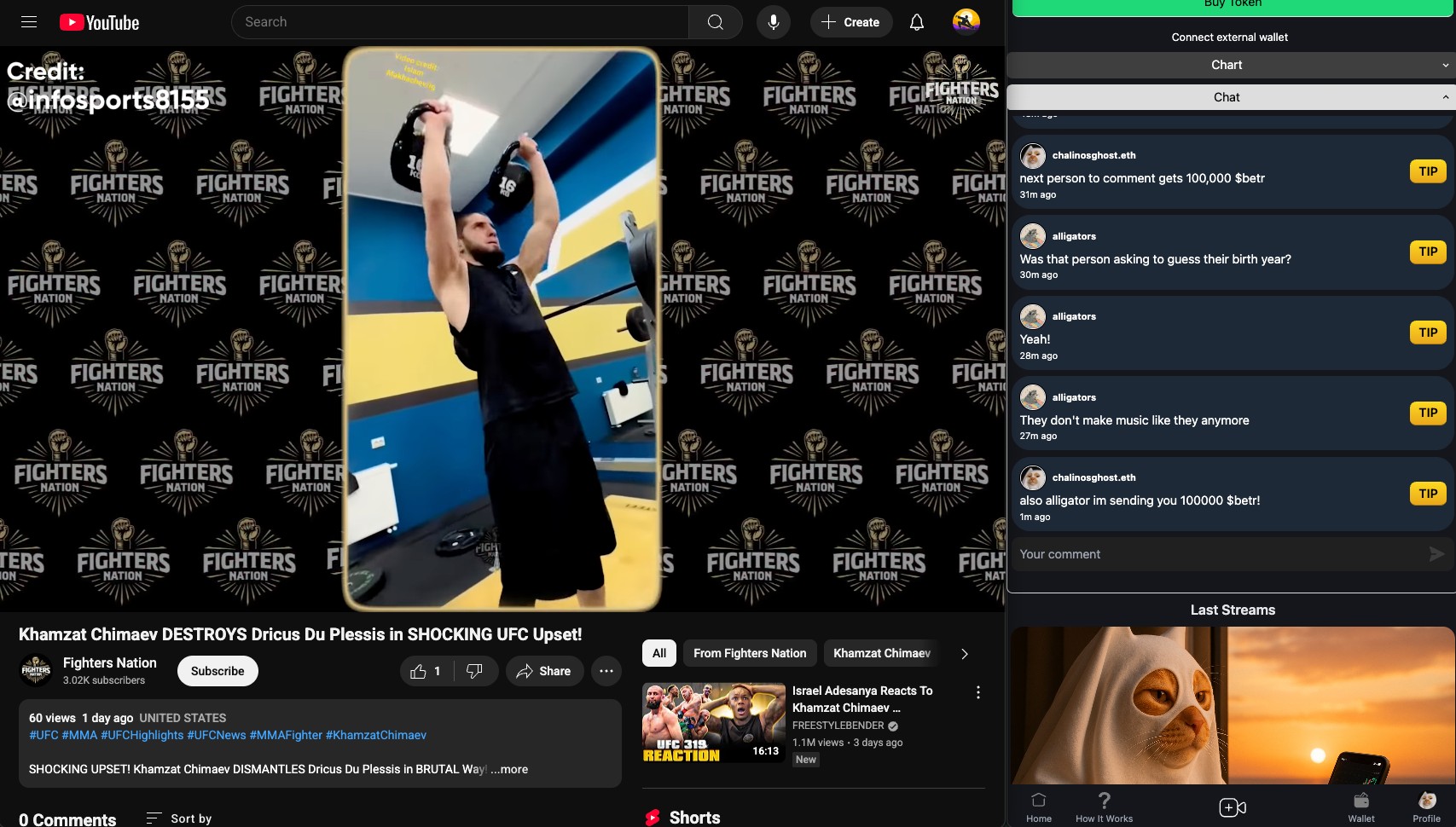The height and width of the screenshot is (827, 1456).
Task: Click the Last Streams heading
Action: 1233,610
